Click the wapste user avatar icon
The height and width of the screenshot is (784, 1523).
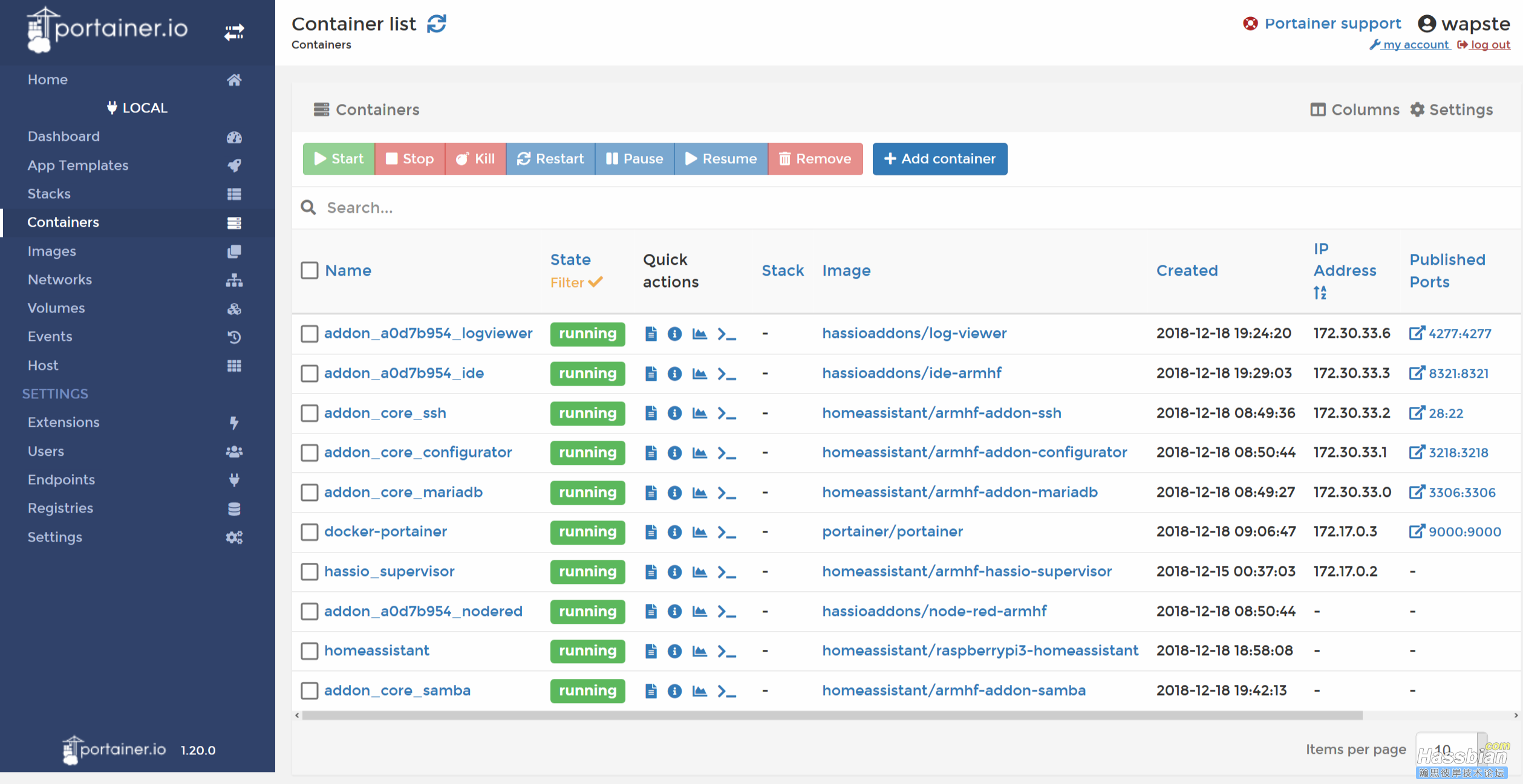coord(1426,24)
